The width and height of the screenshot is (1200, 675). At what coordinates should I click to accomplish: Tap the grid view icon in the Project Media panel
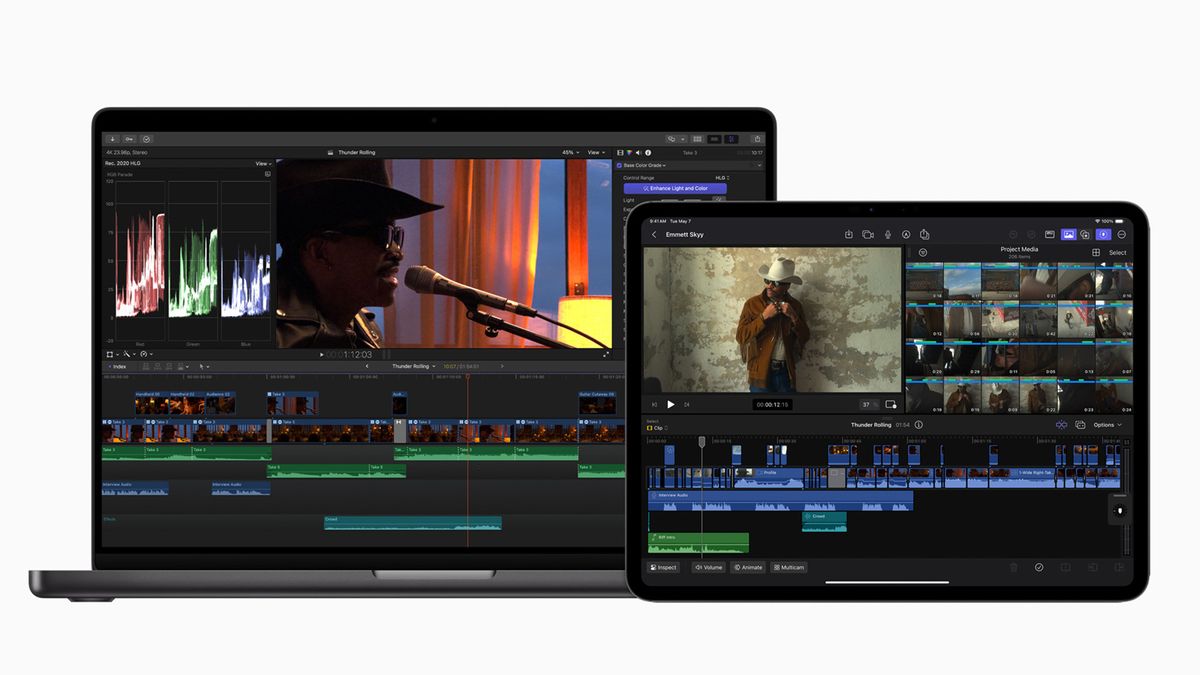(1094, 252)
